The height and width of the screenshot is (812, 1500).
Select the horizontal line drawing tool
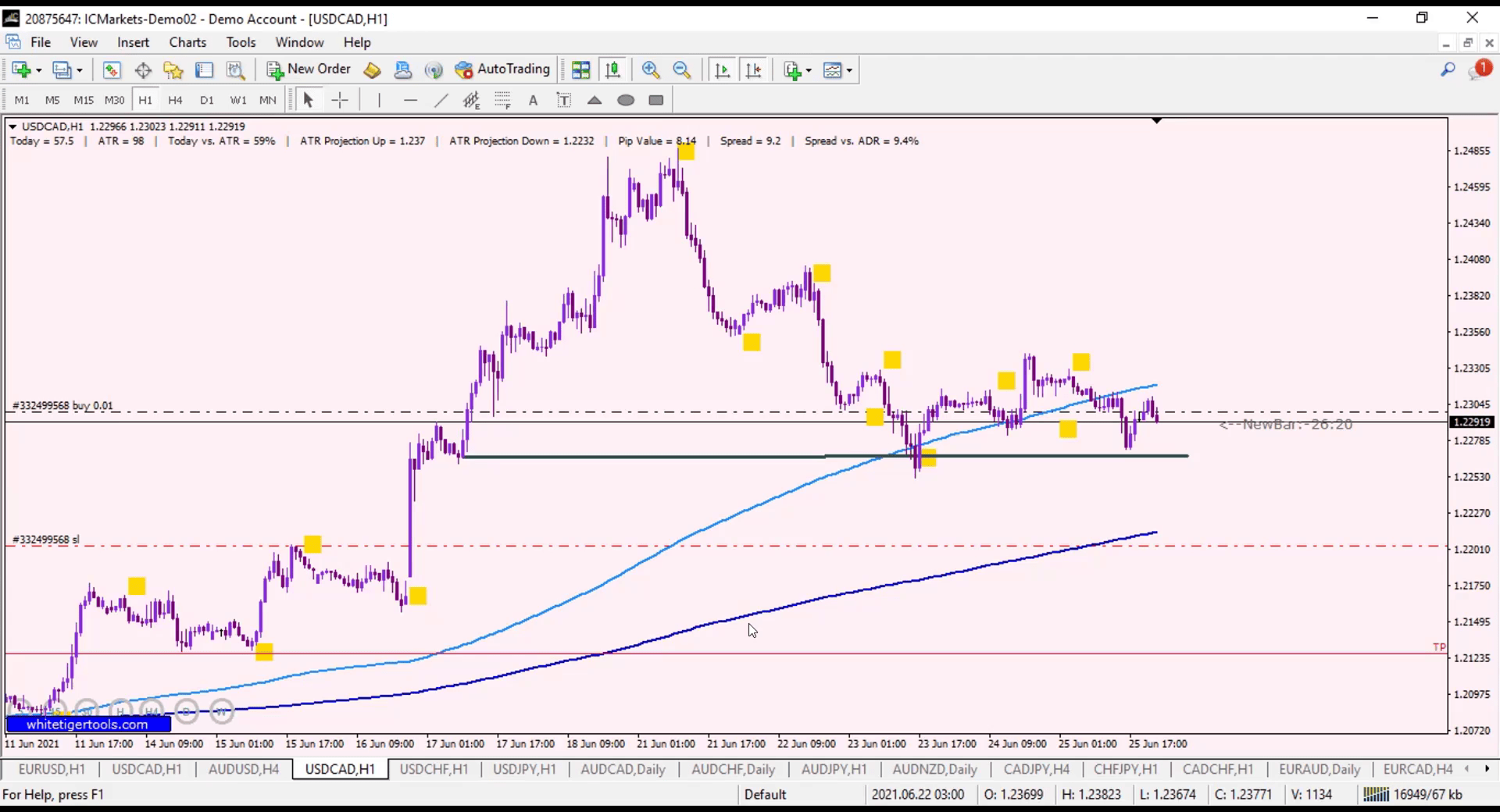410,100
